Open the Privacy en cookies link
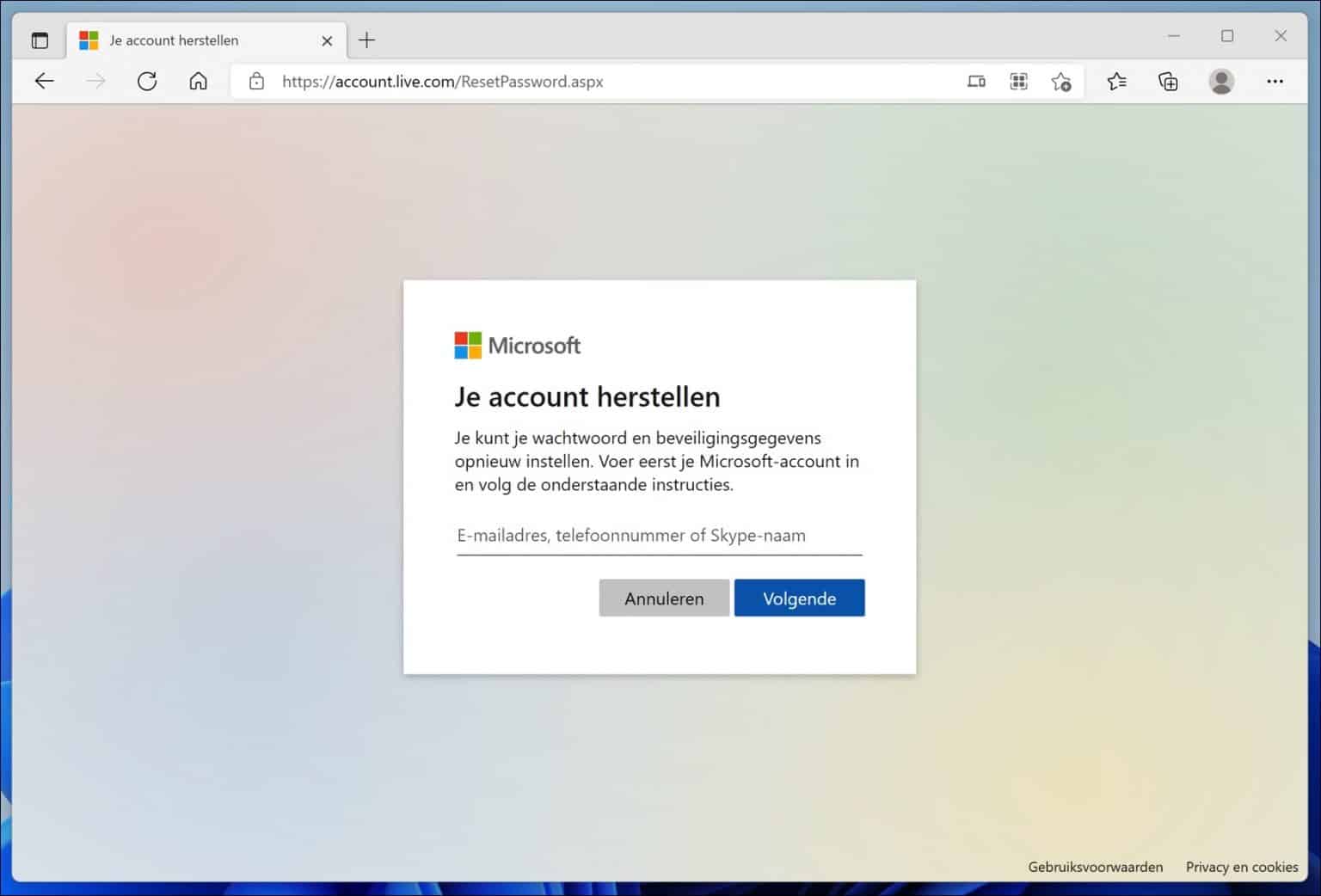Screen dimensions: 1321x896 1242,867
